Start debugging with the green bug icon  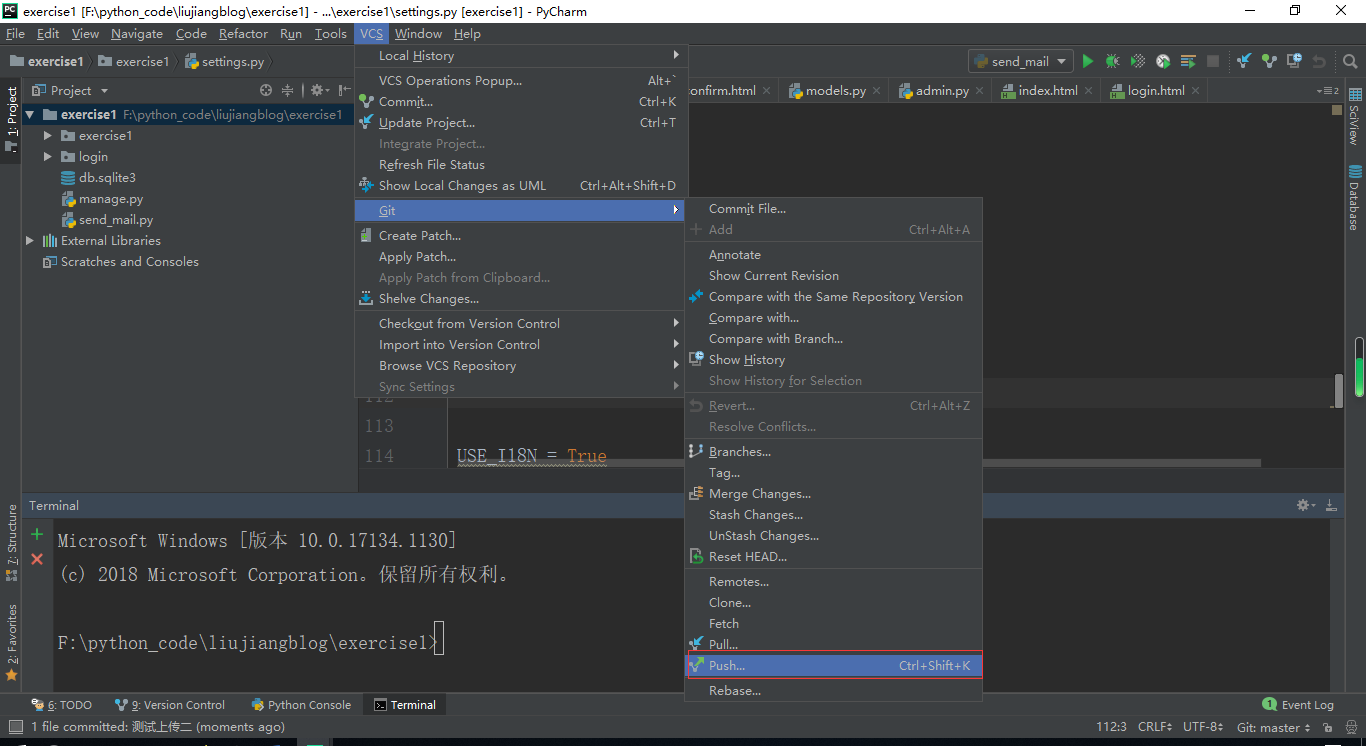(1113, 61)
